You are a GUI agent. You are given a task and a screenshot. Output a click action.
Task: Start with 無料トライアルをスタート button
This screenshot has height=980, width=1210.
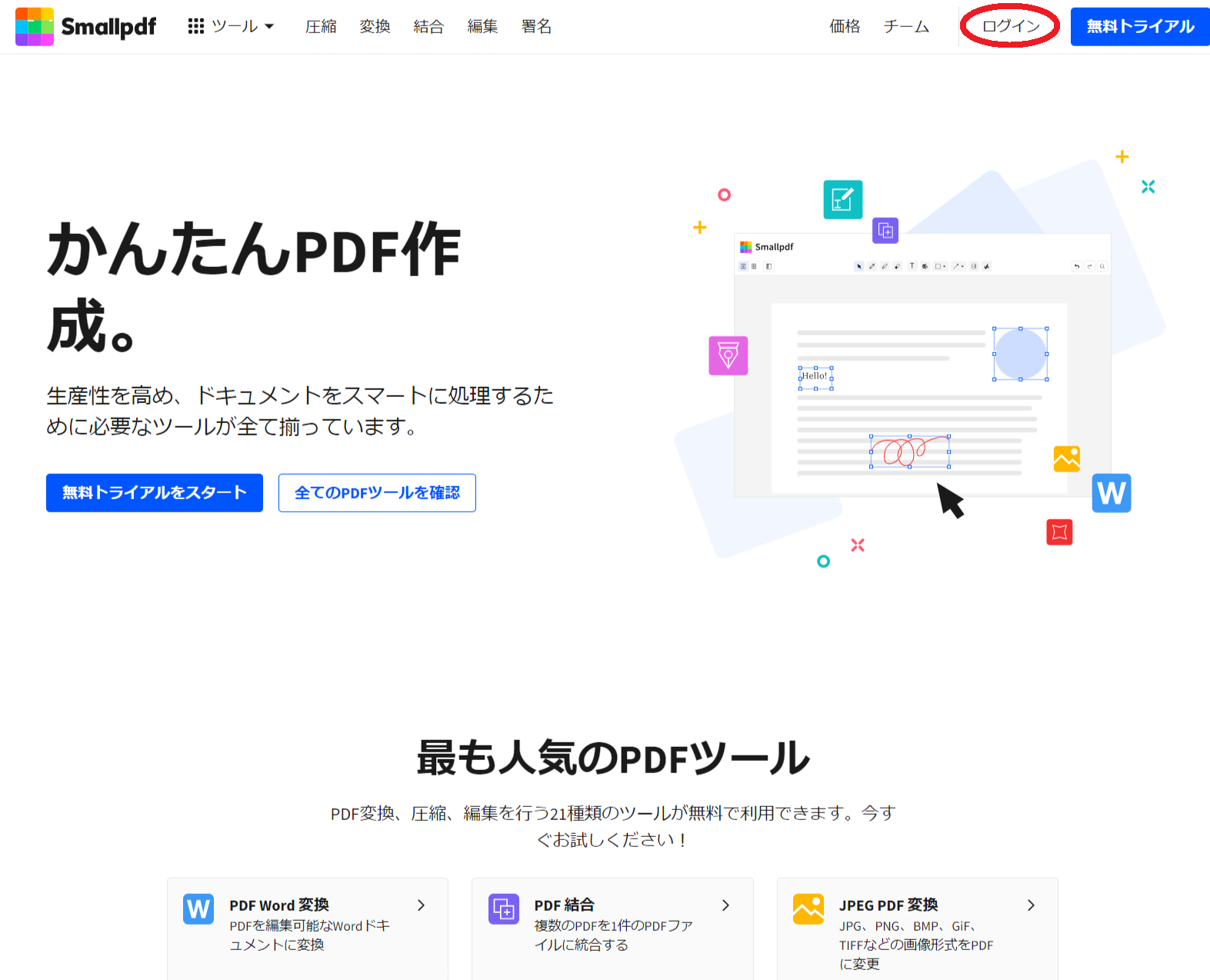coord(155,492)
